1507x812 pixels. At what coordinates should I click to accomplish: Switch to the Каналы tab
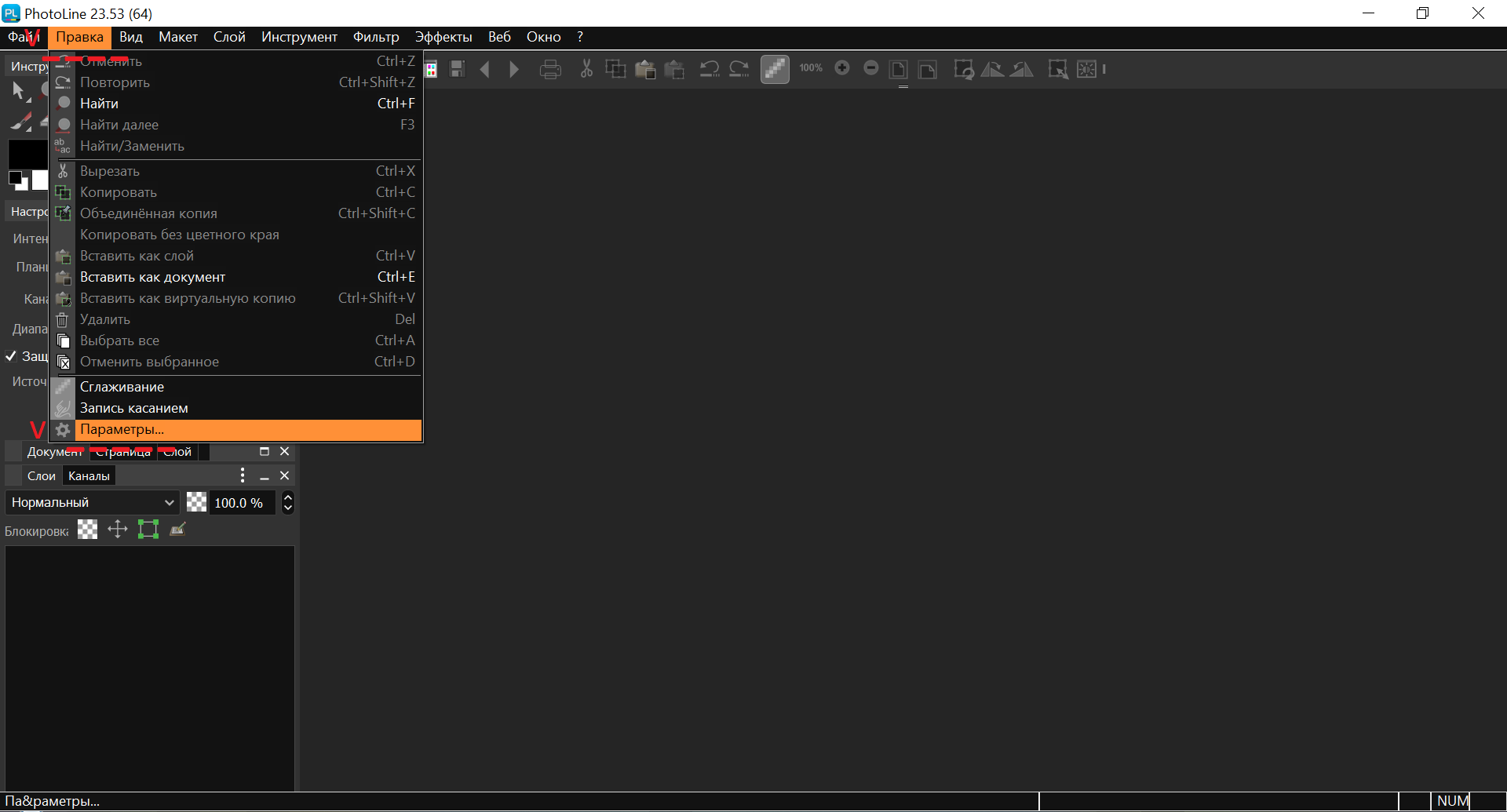coord(89,475)
